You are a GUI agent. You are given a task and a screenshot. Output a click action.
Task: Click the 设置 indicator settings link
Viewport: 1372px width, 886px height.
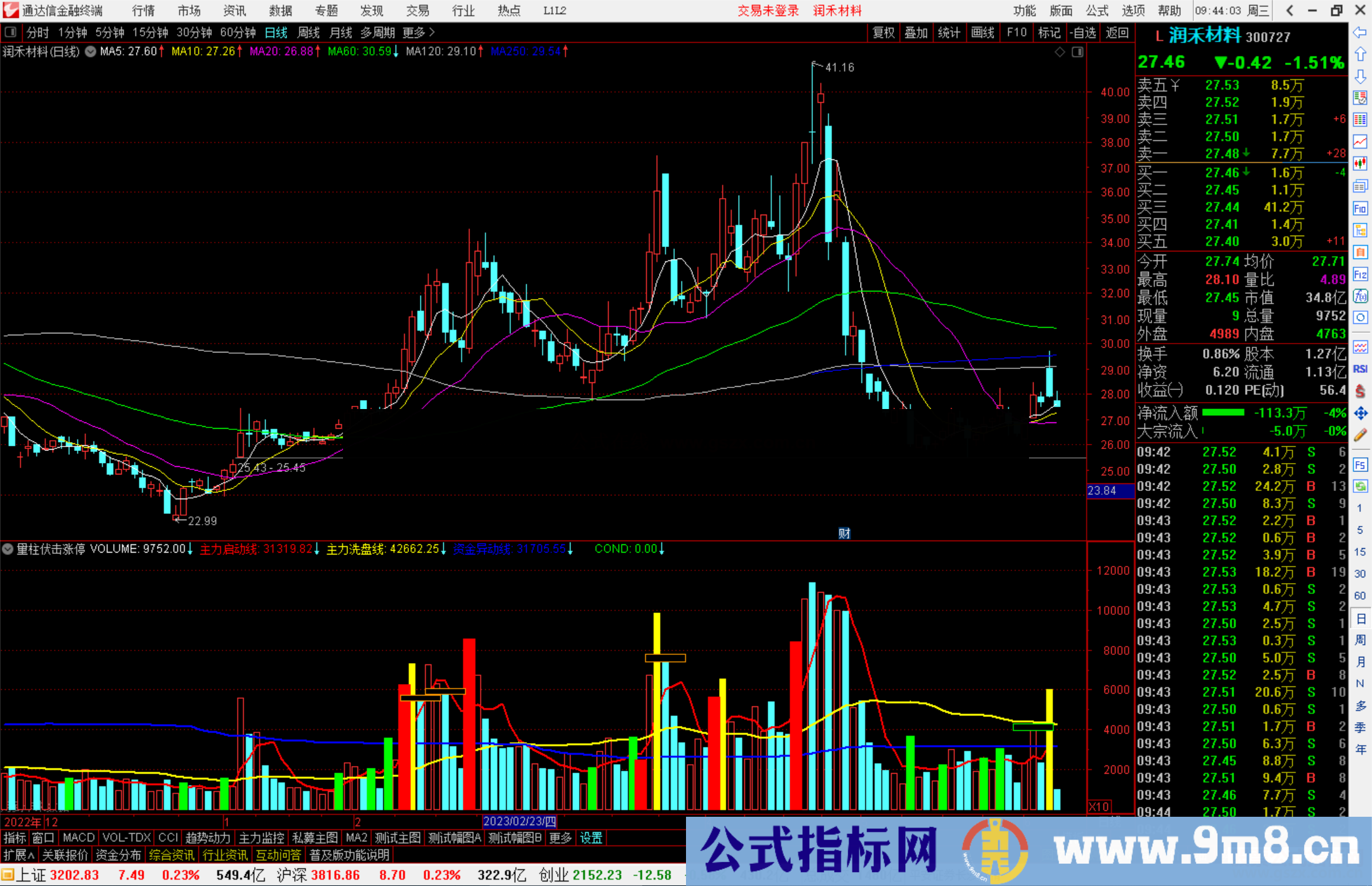point(591,838)
